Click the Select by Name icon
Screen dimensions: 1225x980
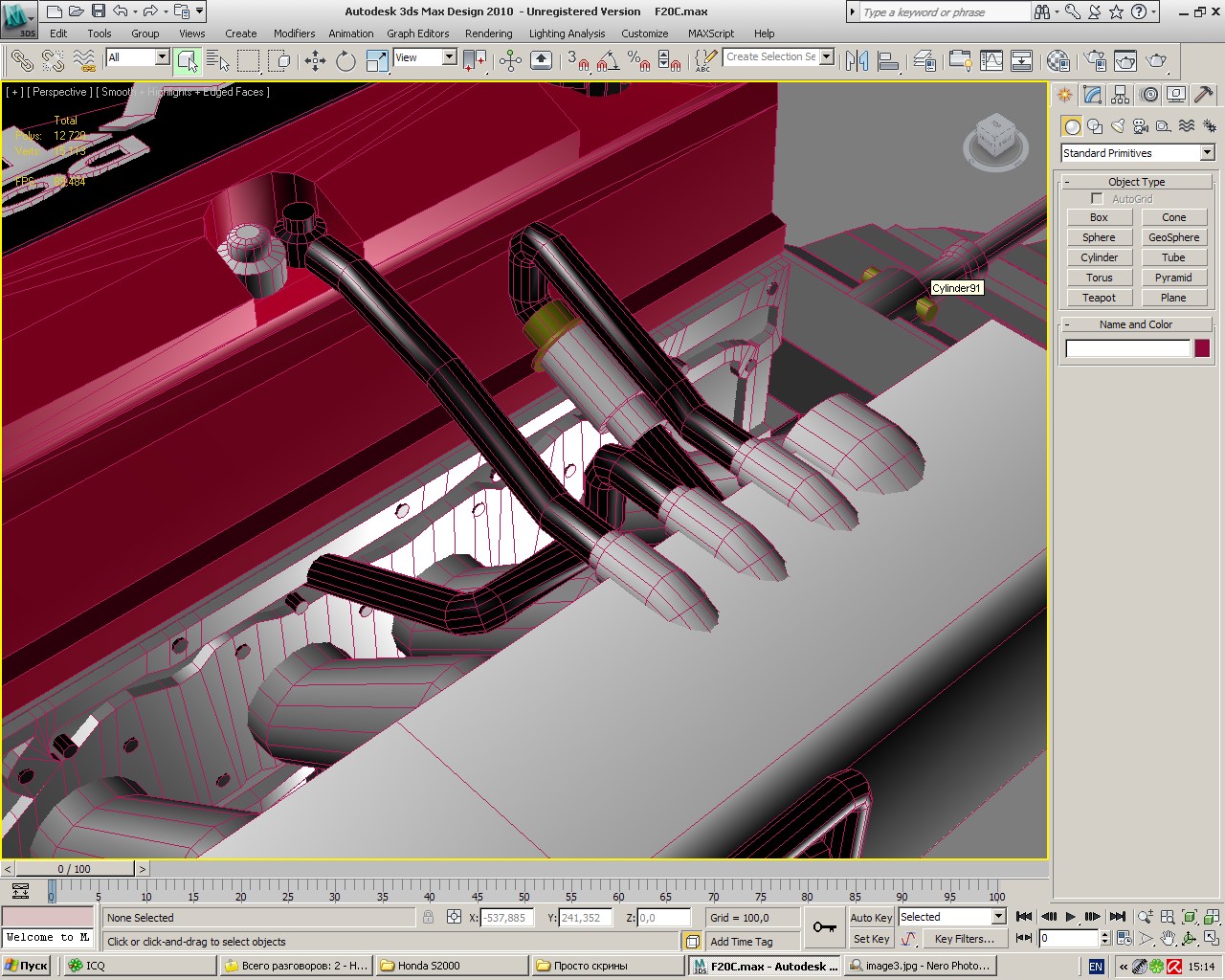coord(218,61)
